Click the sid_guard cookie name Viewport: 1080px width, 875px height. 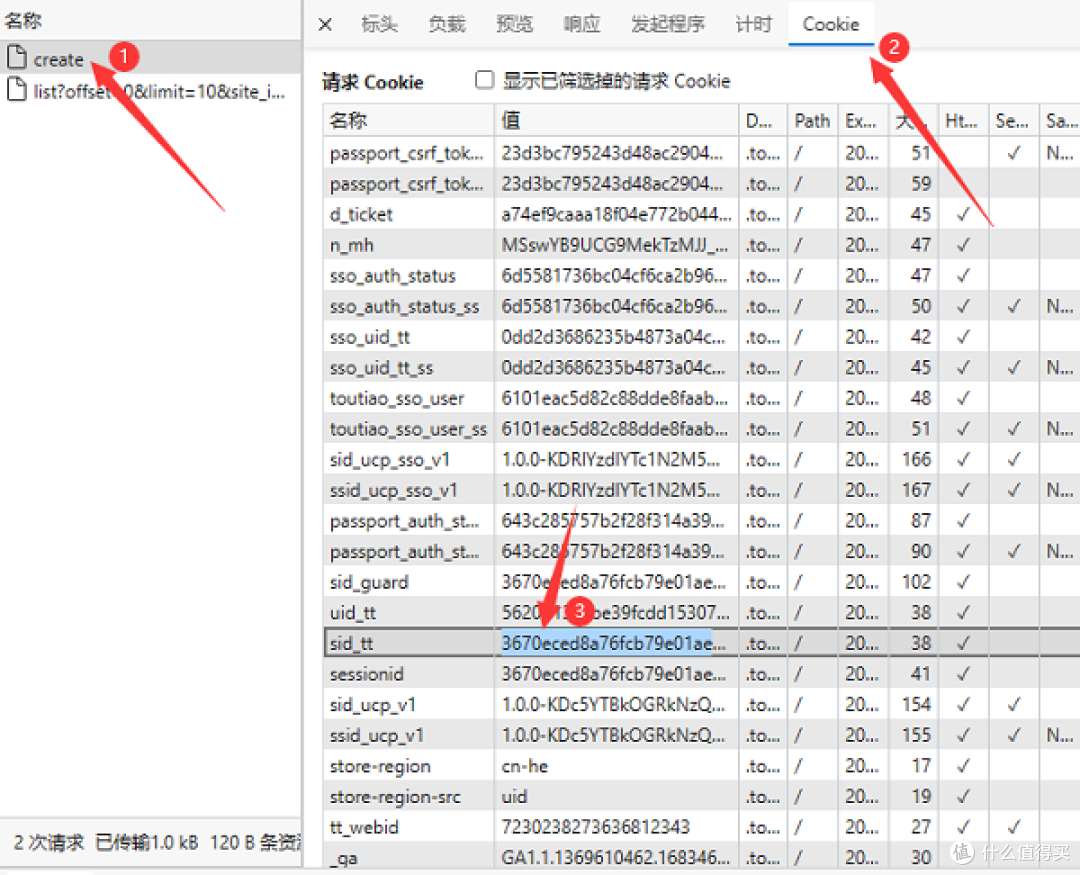click(368, 582)
